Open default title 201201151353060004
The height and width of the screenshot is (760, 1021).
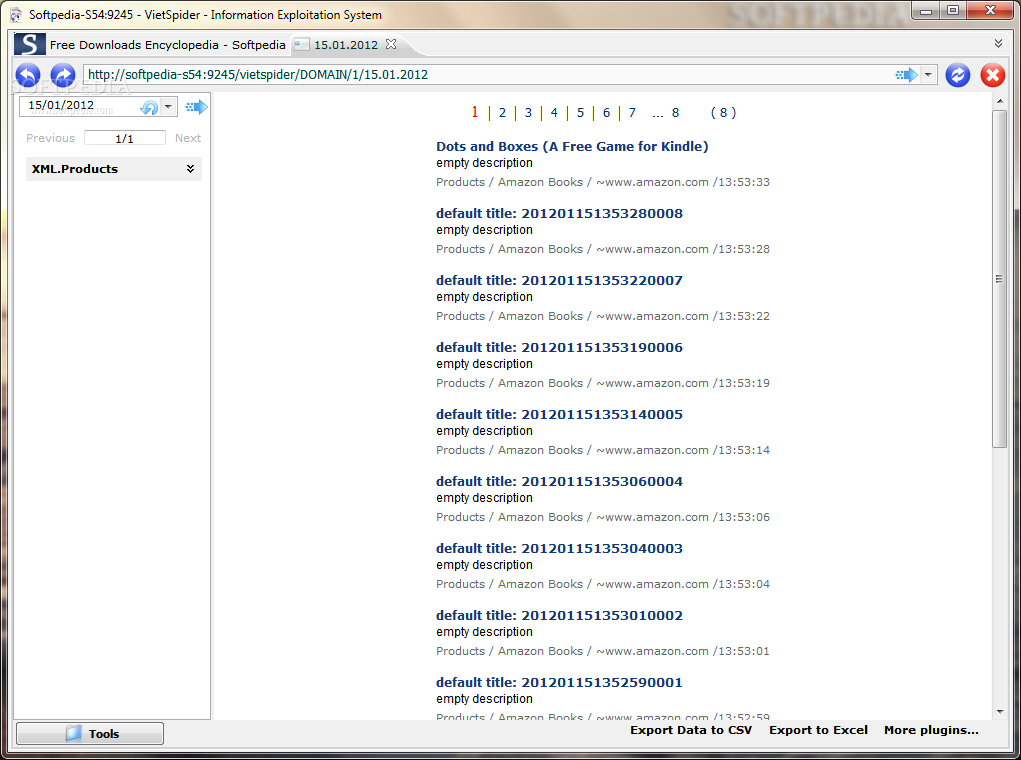[559, 482]
